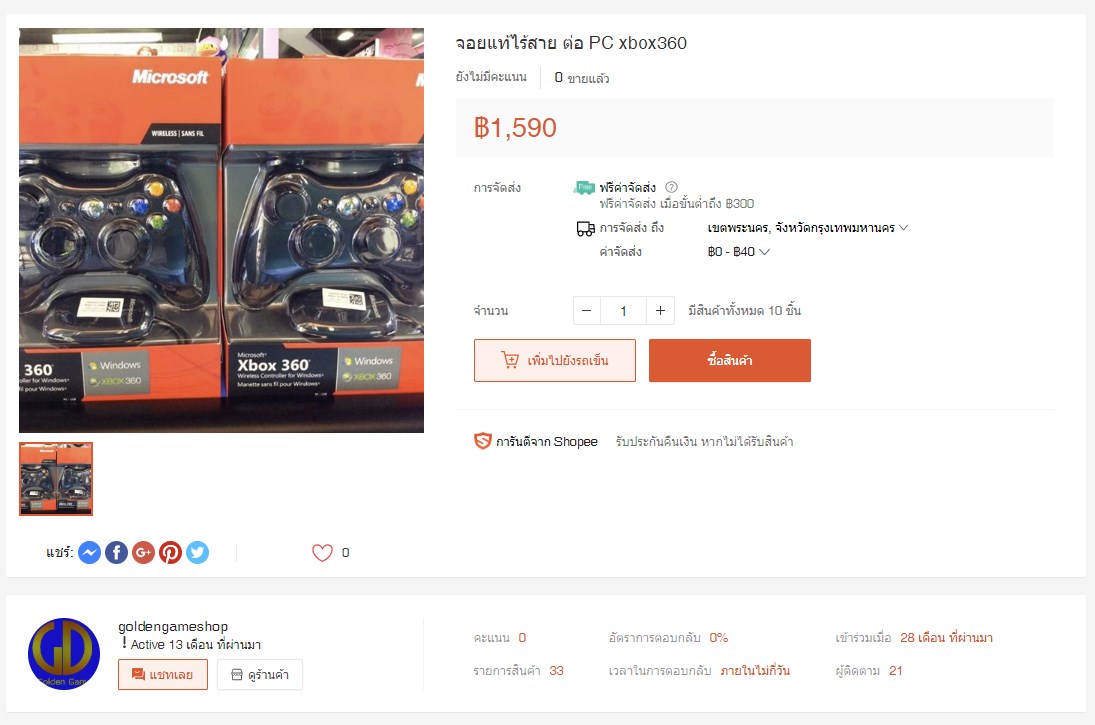
Task: Open the goldengameshop seller name link
Action: click(x=172, y=627)
